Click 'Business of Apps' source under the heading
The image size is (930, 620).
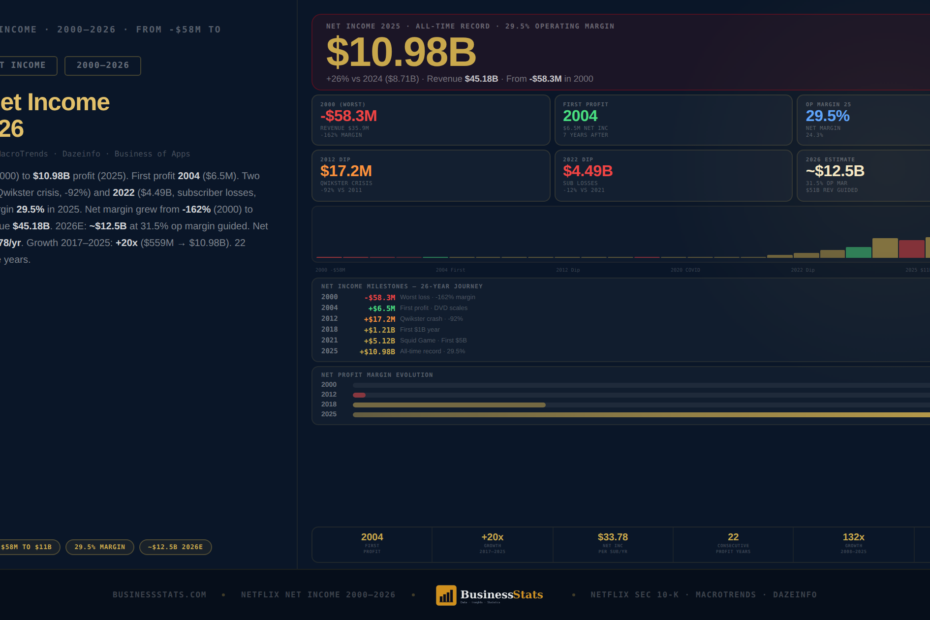pyautogui.click(x=152, y=154)
